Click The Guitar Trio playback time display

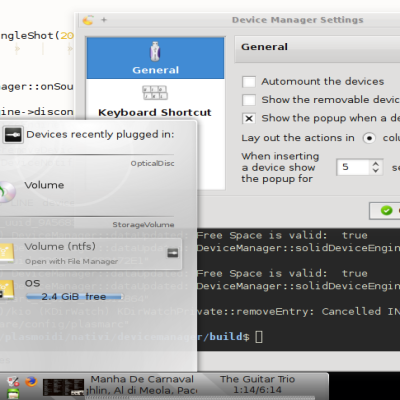tap(257, 390)
